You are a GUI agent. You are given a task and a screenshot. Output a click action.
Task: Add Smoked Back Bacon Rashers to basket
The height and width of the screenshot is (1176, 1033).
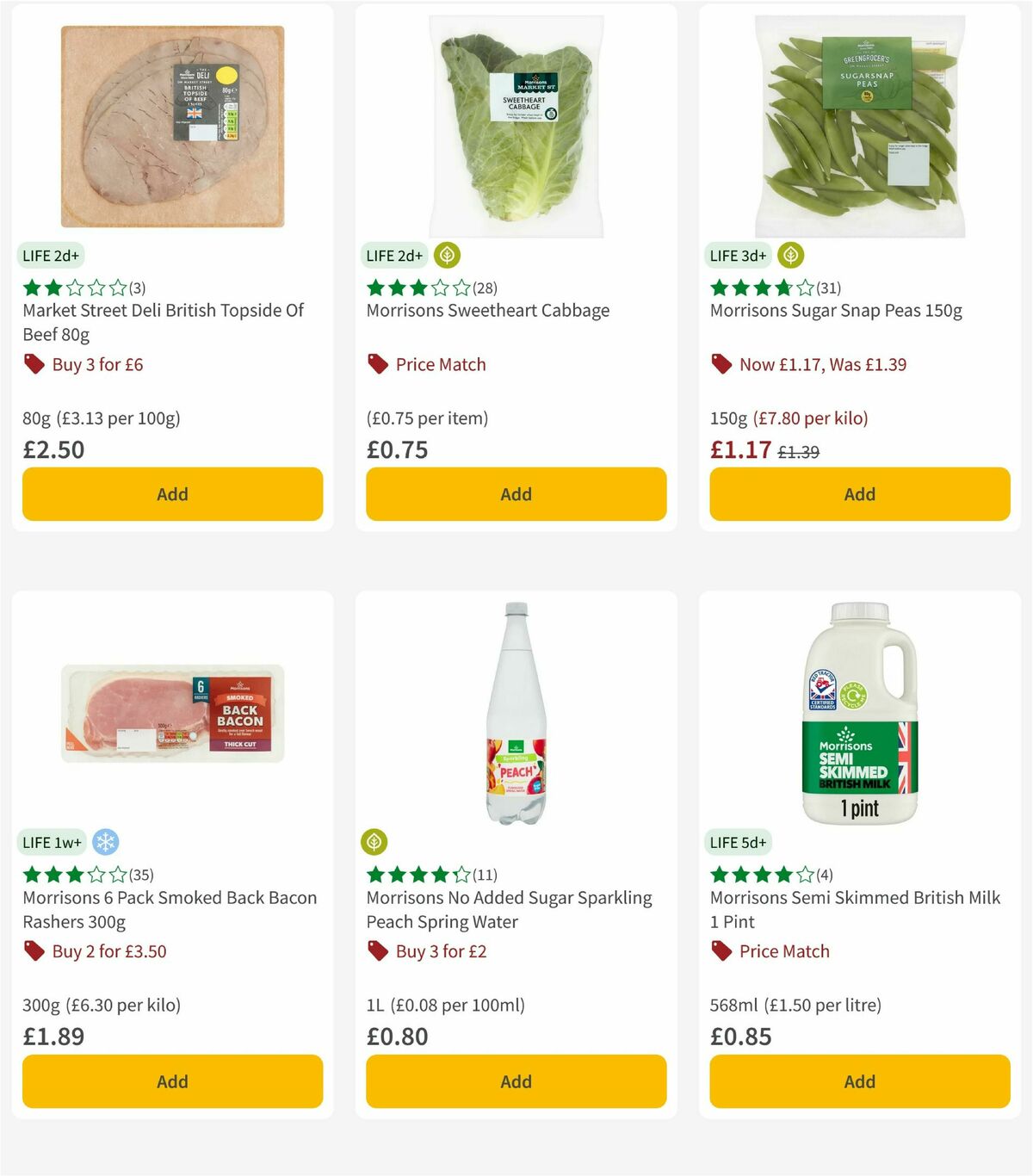(x=172, y=1081)
